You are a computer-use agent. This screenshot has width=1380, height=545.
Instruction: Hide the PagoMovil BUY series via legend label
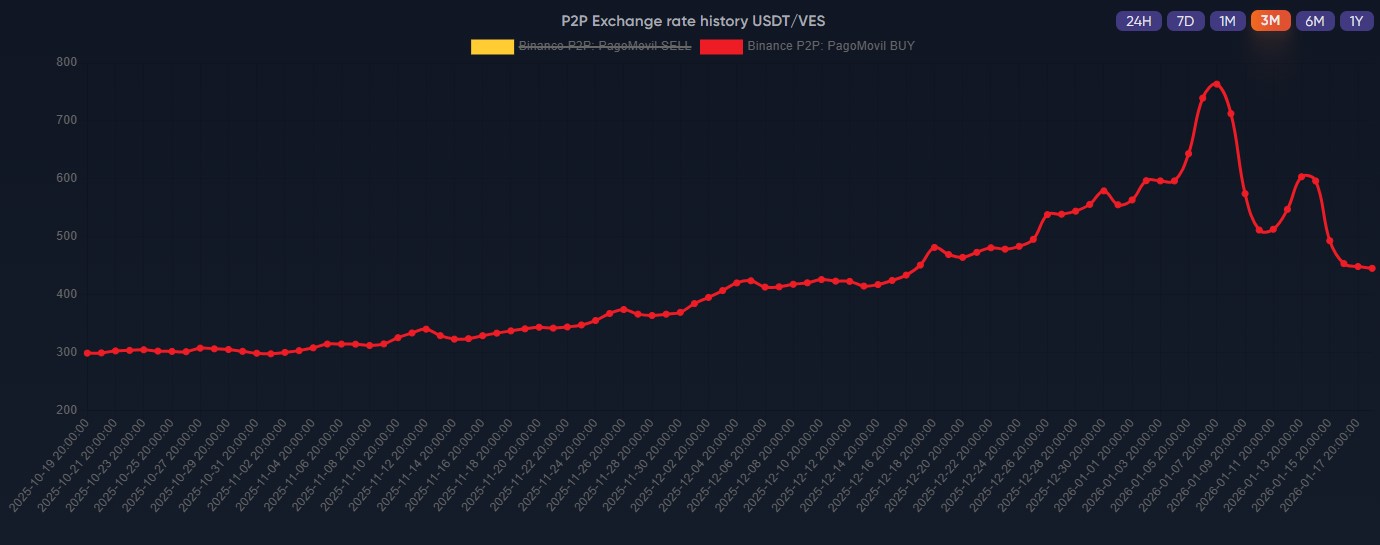830,46
